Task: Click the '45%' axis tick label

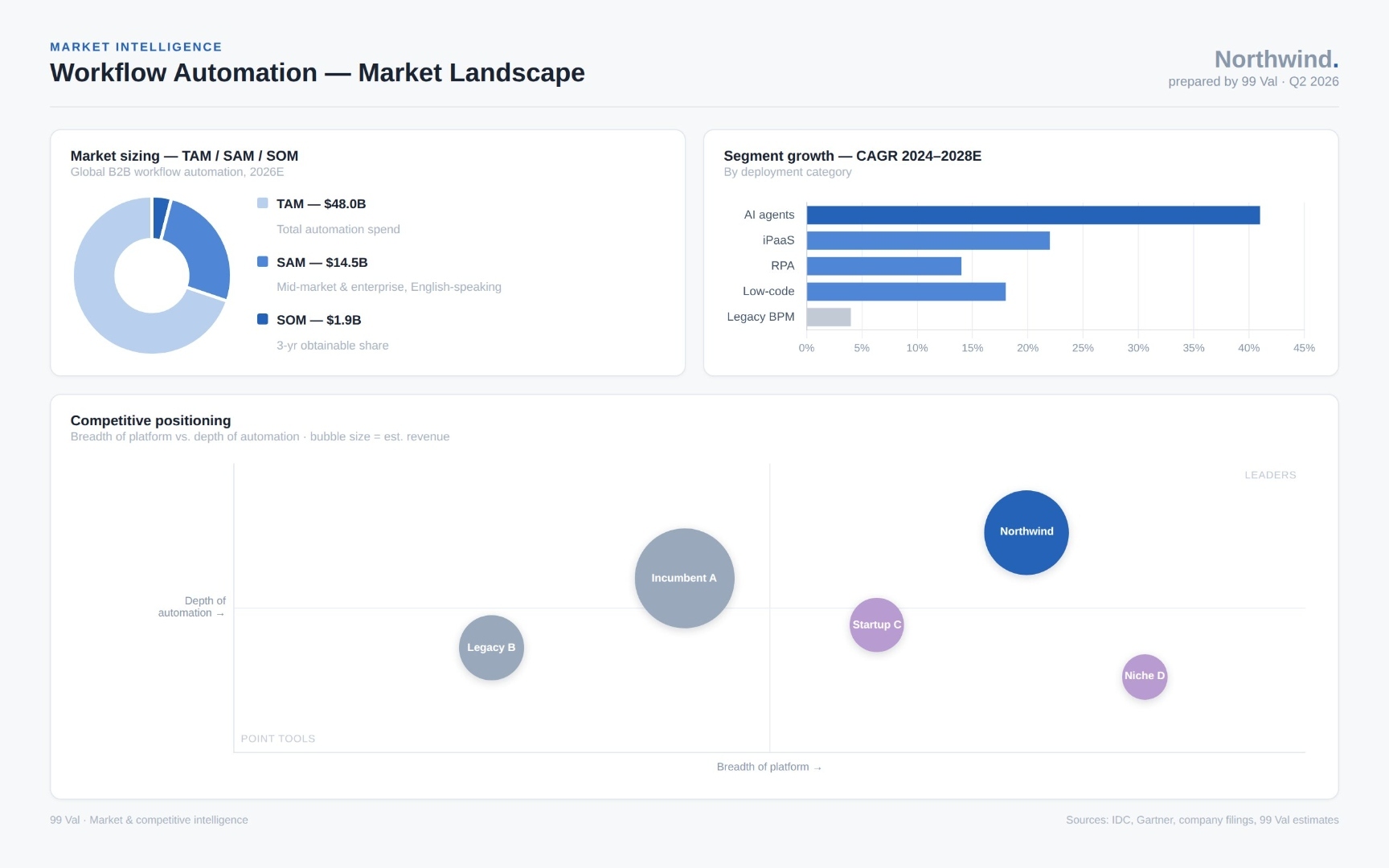Action: click(x=1304, y=348)
